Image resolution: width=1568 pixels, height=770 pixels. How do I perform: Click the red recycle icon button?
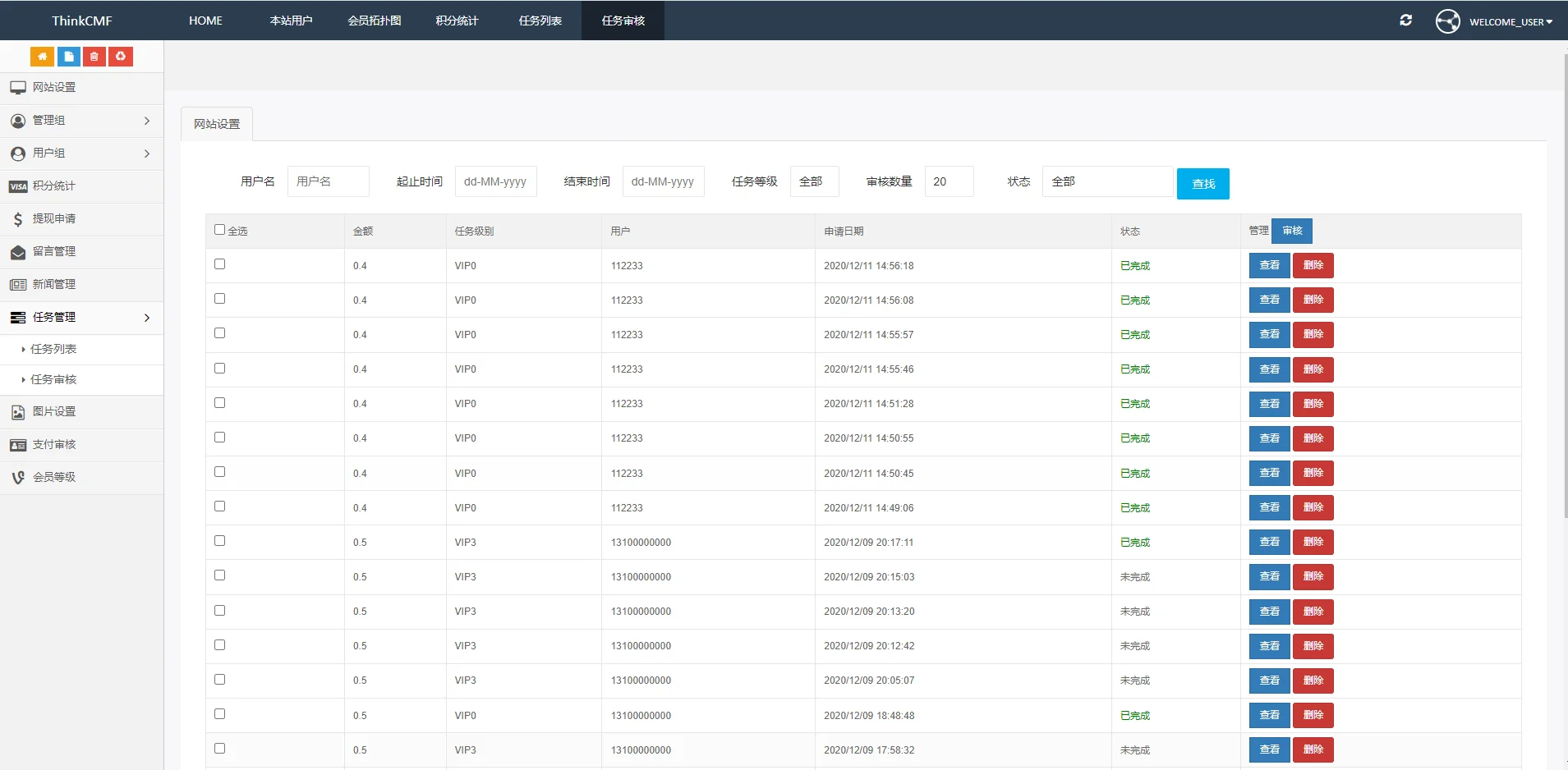(121, 57)
